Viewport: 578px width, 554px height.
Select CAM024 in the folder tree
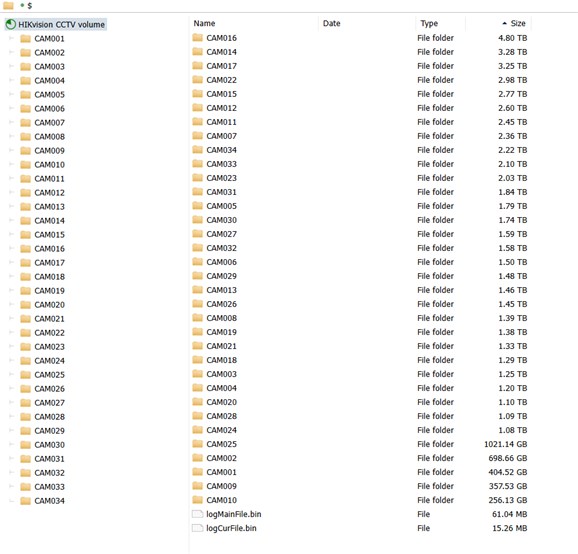(49, 360)
